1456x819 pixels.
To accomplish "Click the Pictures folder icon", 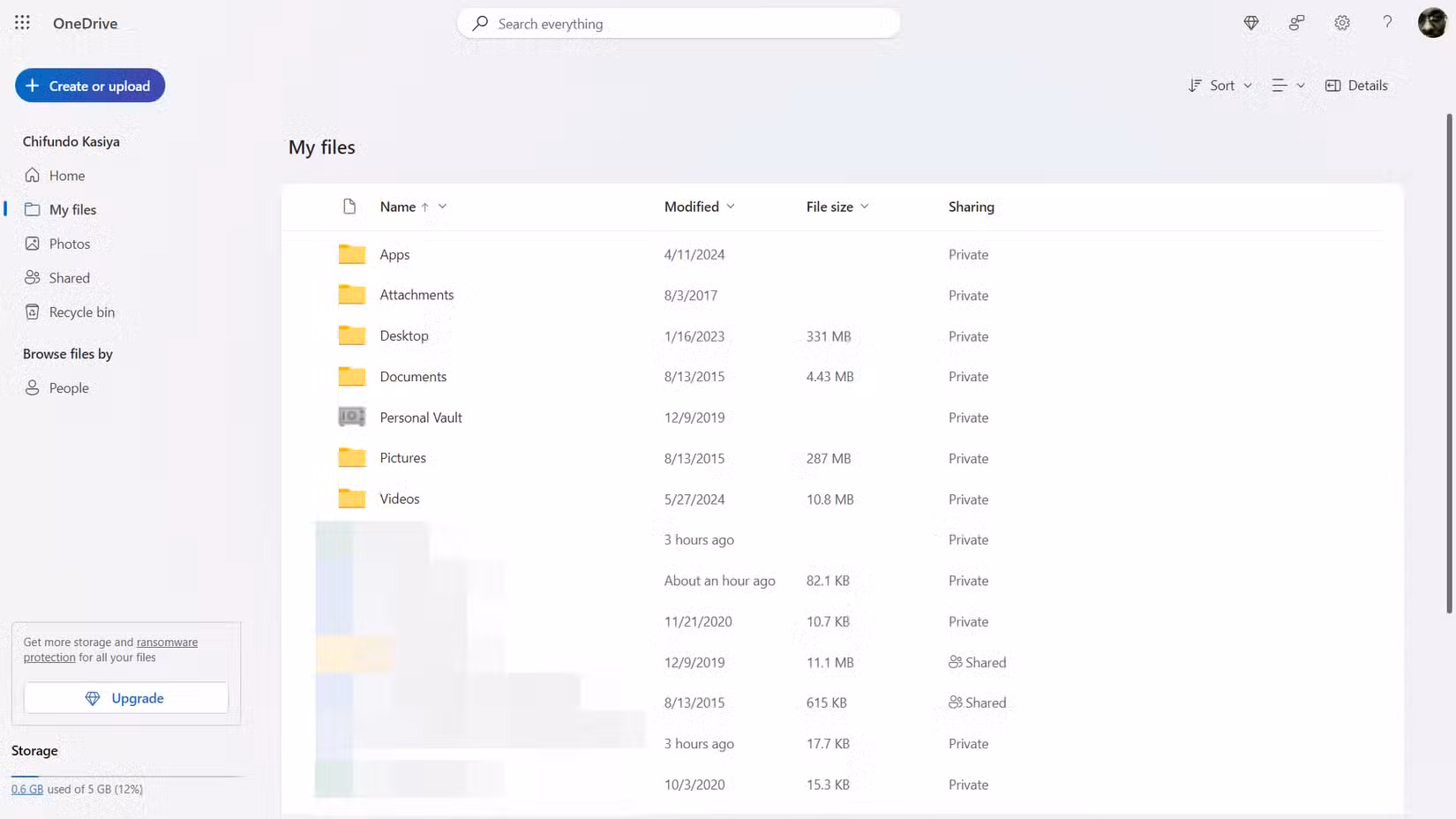I will pos(352,457).
